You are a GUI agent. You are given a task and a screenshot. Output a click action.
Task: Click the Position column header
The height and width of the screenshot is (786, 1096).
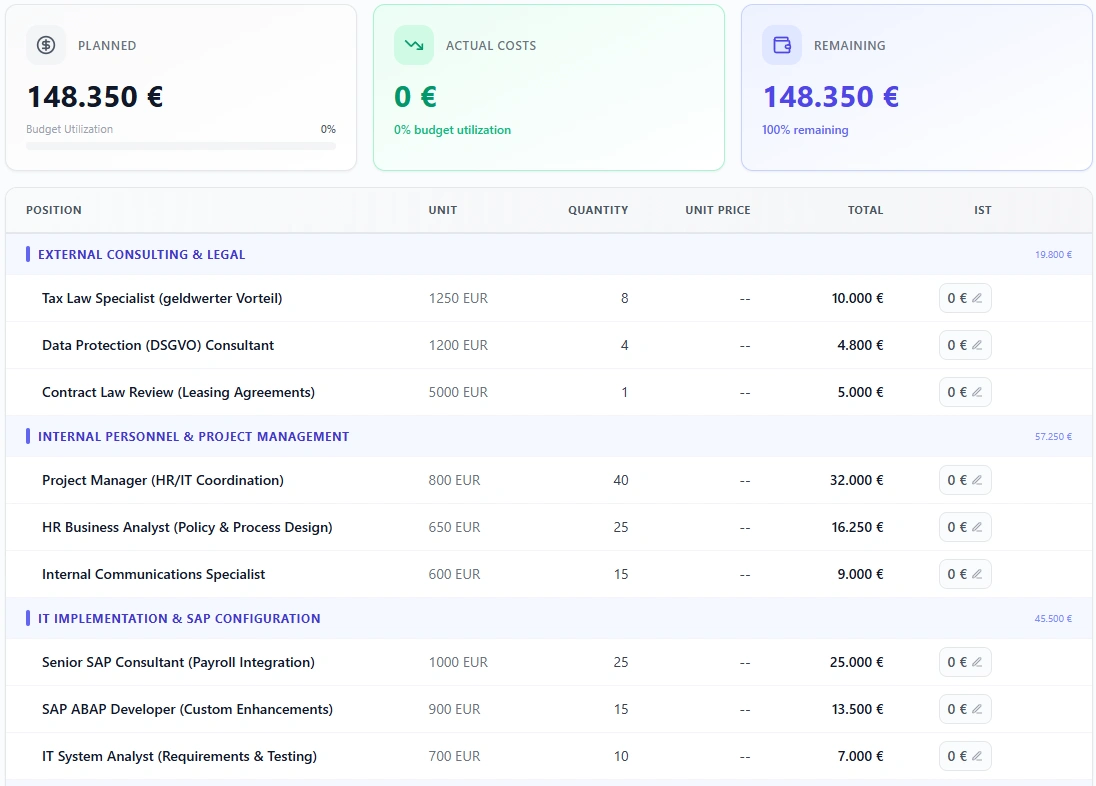(x=54, y=210)
